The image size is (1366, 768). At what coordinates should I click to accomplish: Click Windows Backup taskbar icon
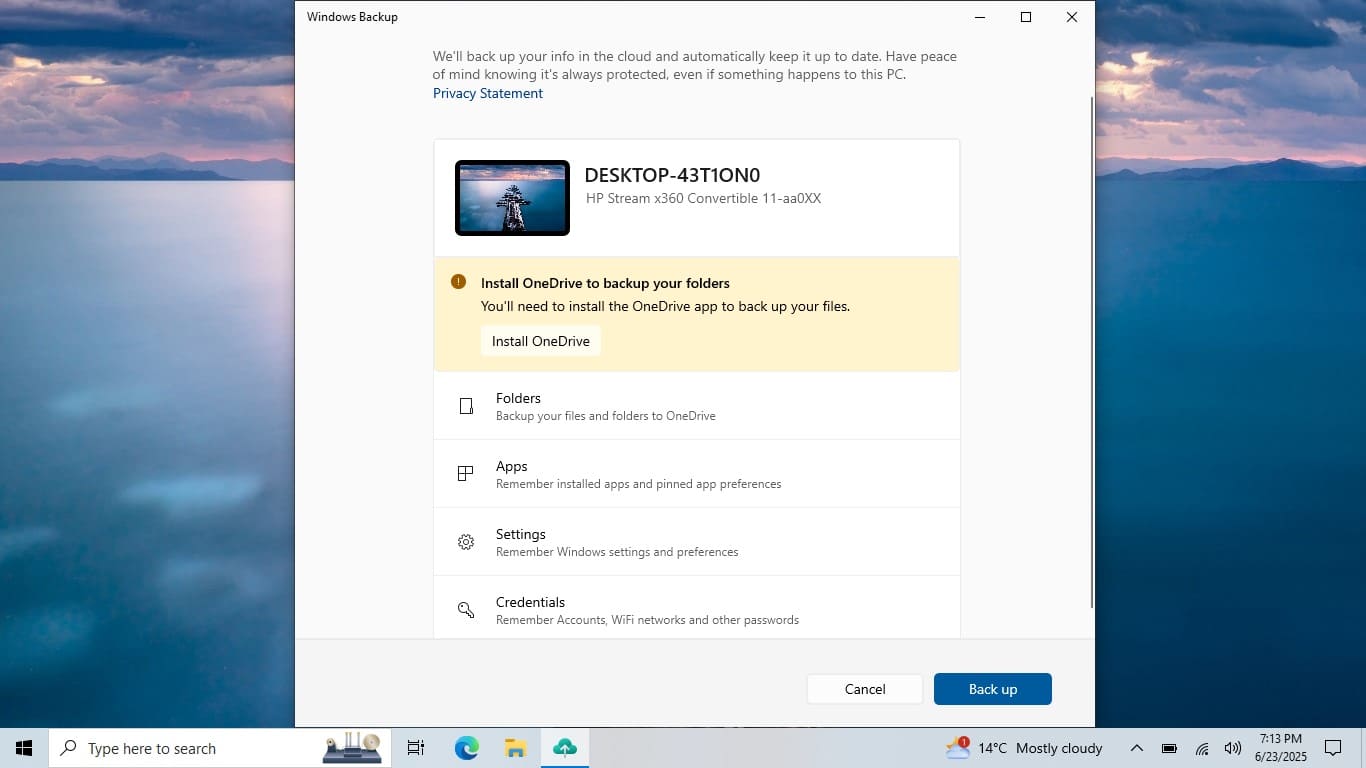(565, 748)
